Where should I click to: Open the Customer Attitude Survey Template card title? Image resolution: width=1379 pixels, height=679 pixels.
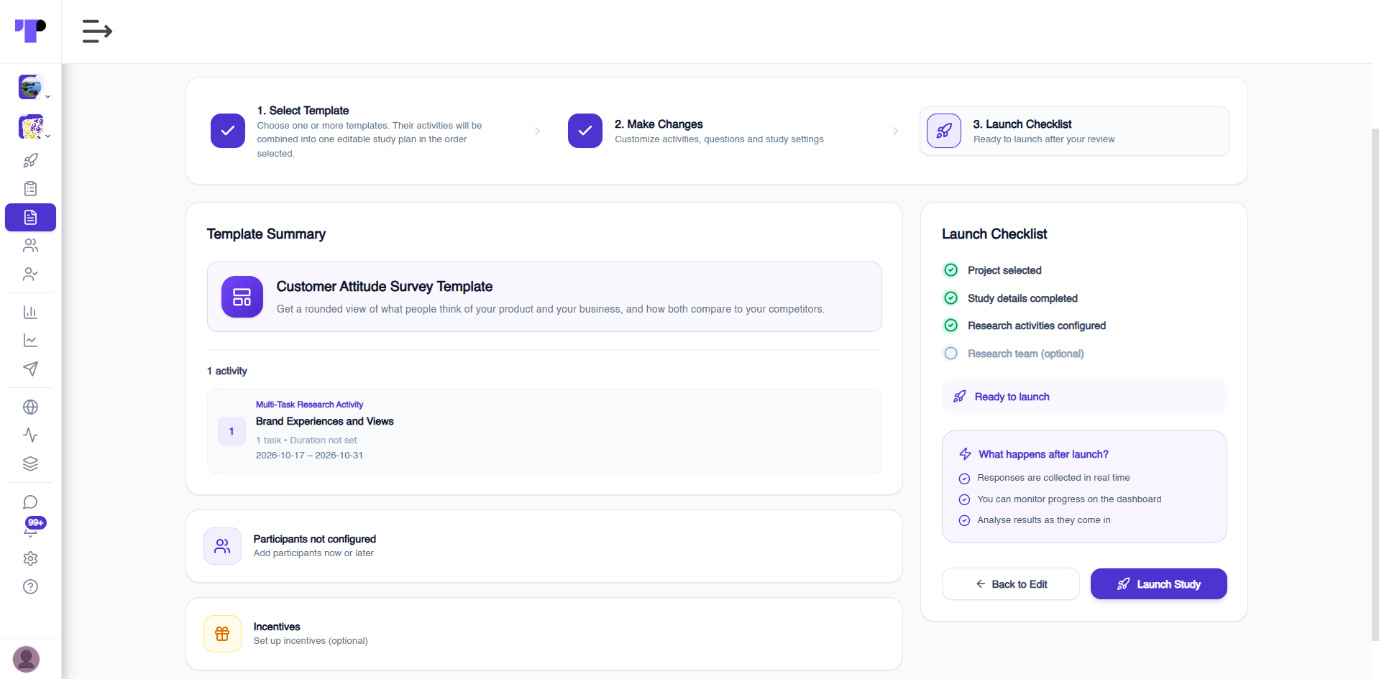coord(385,286)
